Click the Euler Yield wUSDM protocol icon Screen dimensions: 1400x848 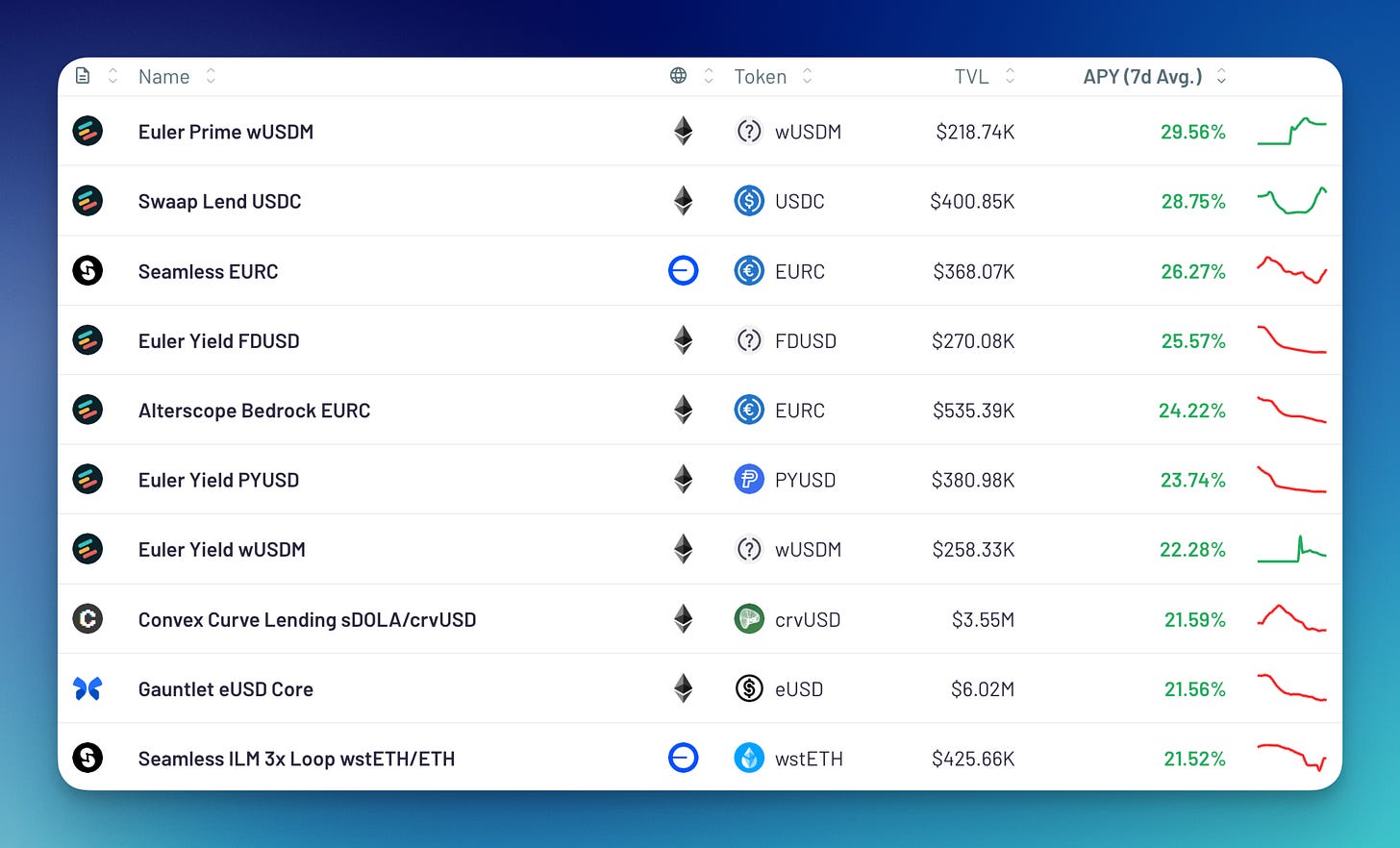coord(87,549)
